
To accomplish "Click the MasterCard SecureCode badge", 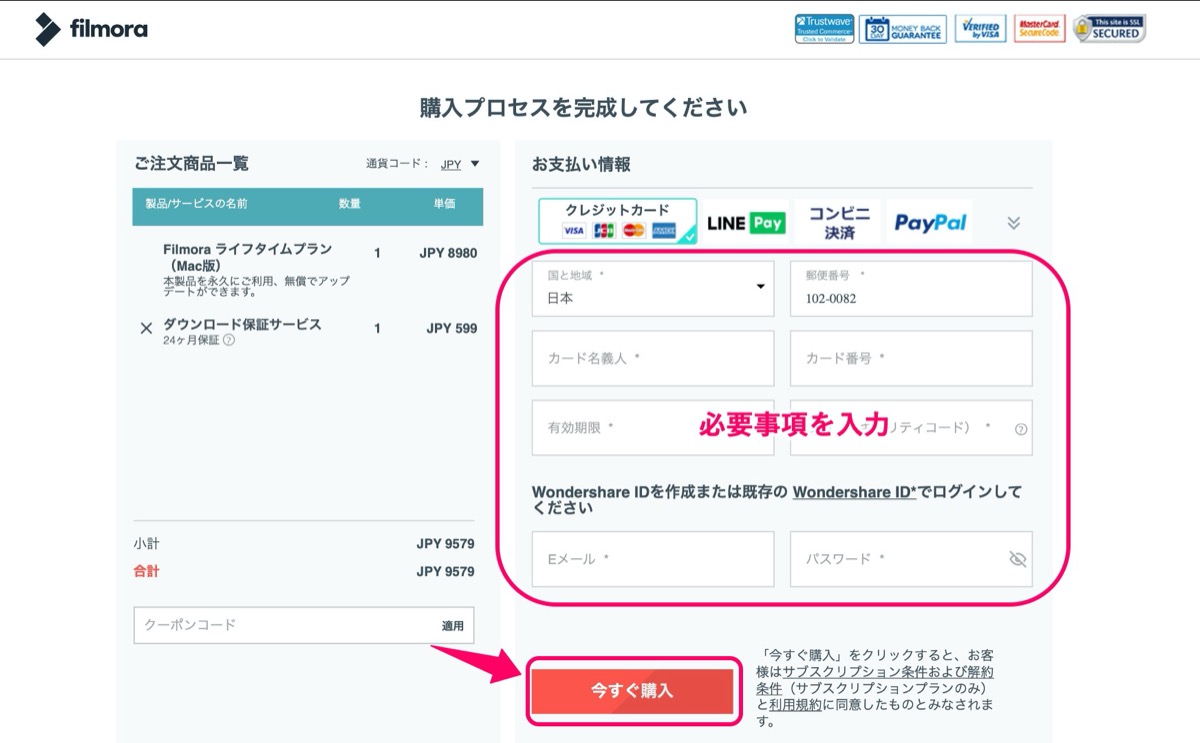I will [1040, 29].
